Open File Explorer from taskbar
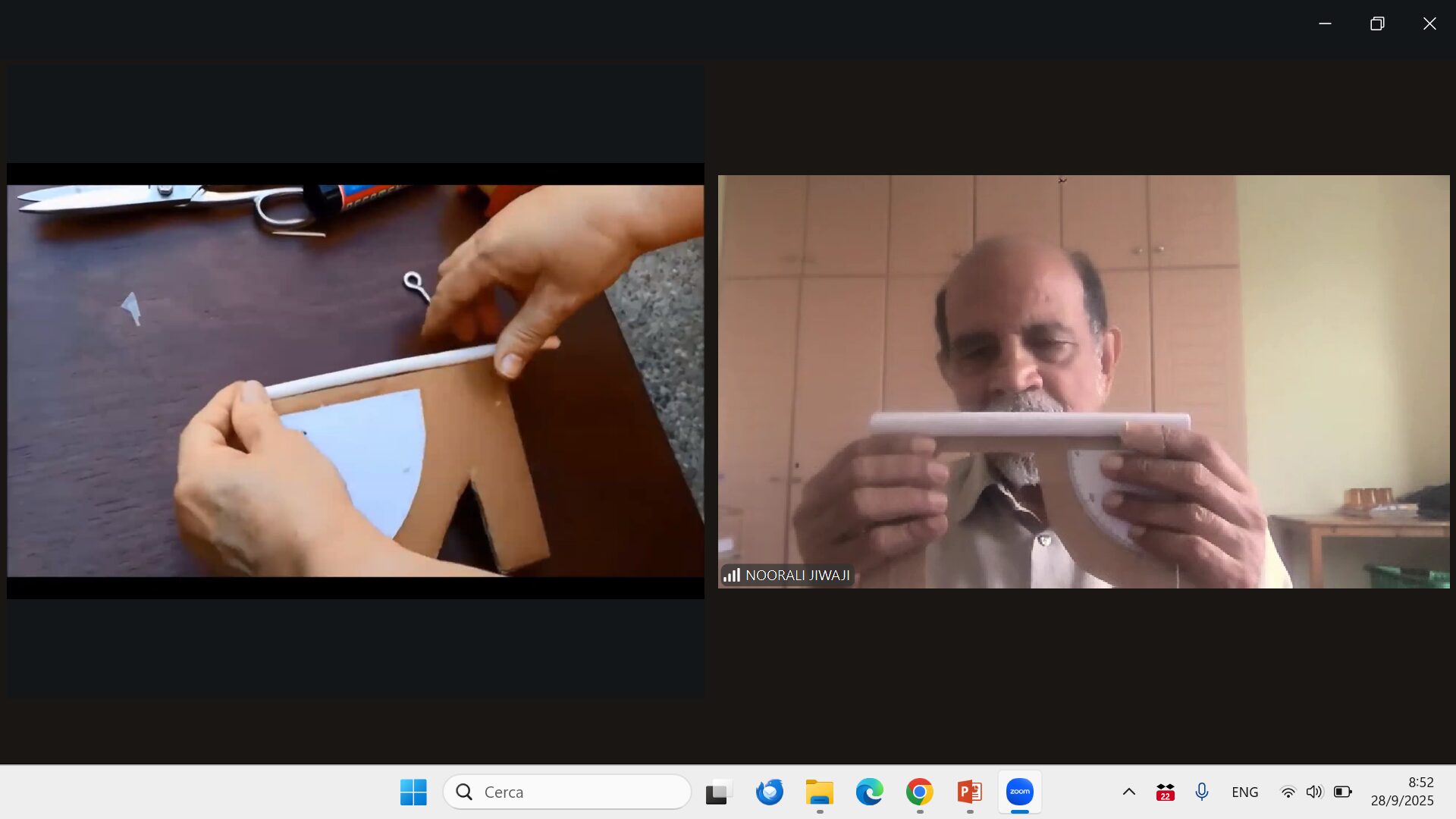 pyautogui.click(x=819, y=792)
